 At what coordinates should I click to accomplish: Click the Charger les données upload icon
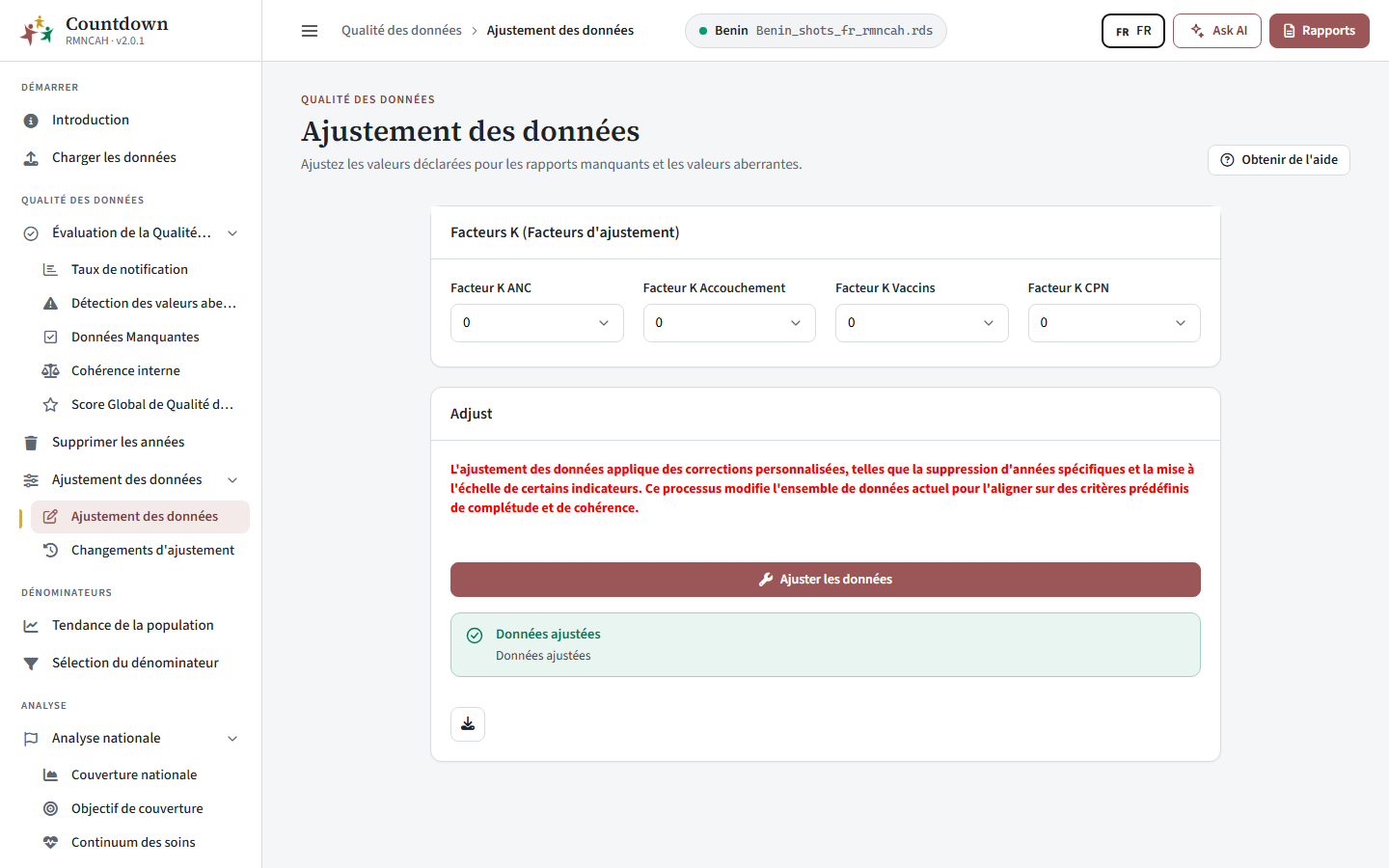31,158
